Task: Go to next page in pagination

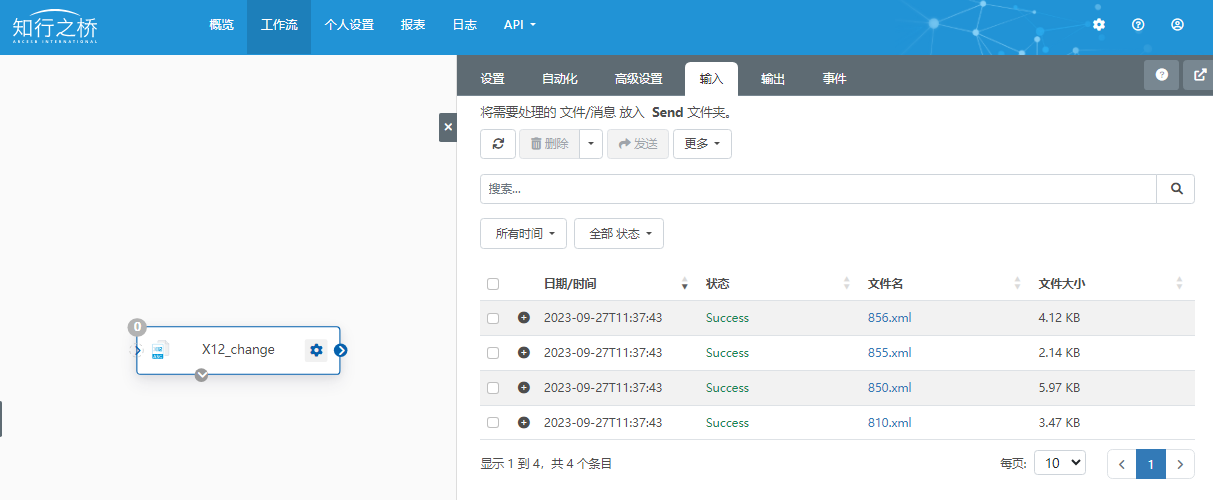Action: pos(1181,464)
